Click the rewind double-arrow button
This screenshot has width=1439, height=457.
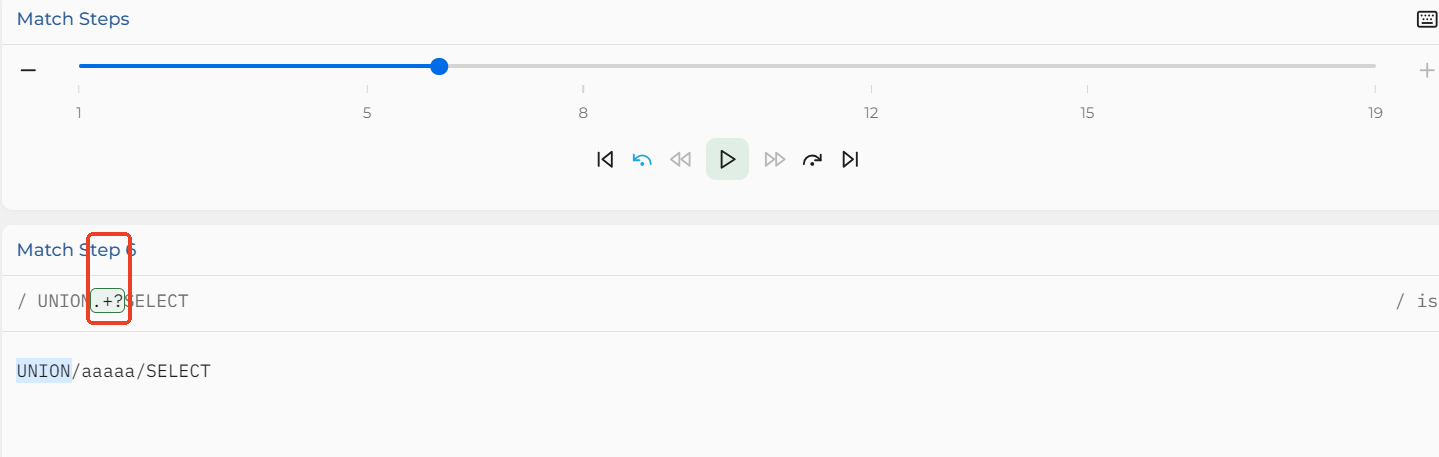[x=681, y=159]
